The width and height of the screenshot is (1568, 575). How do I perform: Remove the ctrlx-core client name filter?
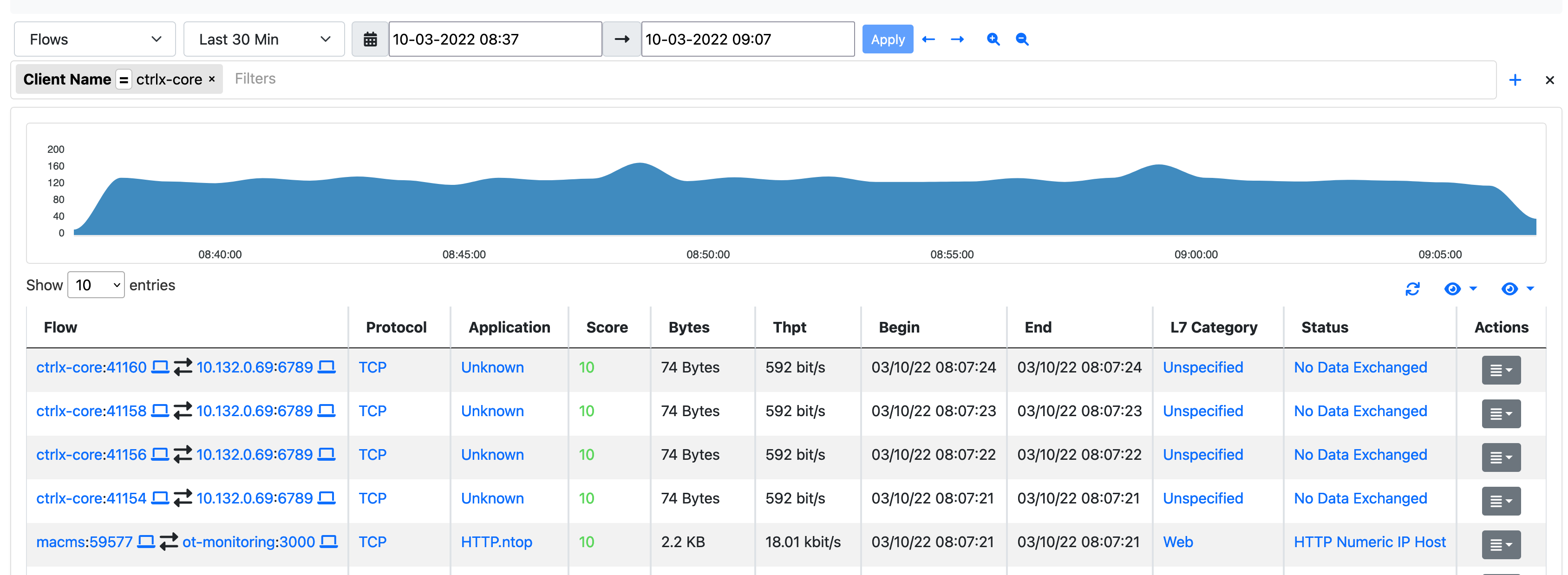212,79
